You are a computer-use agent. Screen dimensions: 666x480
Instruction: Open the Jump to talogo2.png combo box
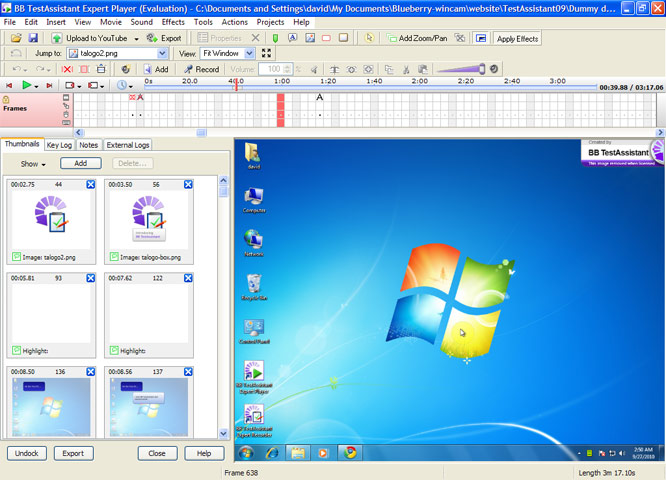click(162, 53)
